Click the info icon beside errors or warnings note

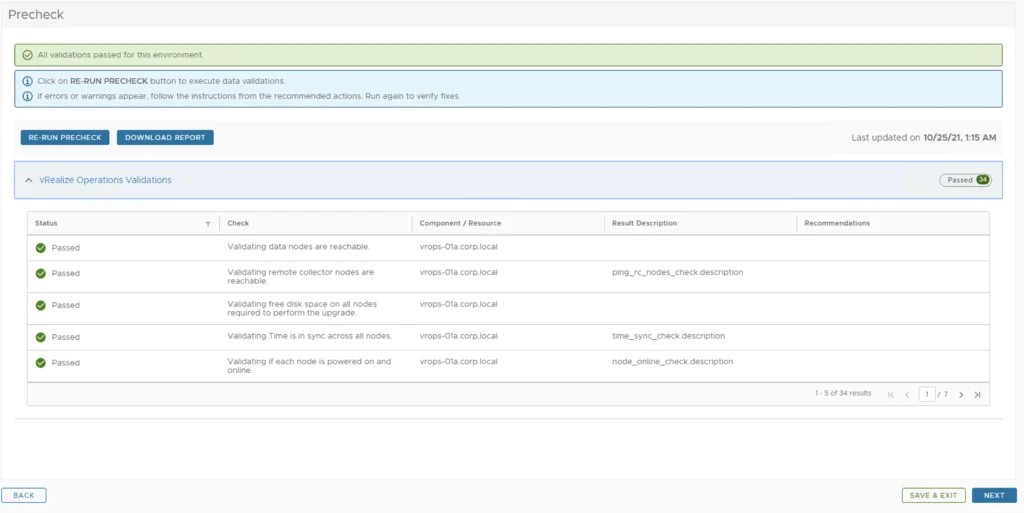pyautogui.click(x=27, y=96)
